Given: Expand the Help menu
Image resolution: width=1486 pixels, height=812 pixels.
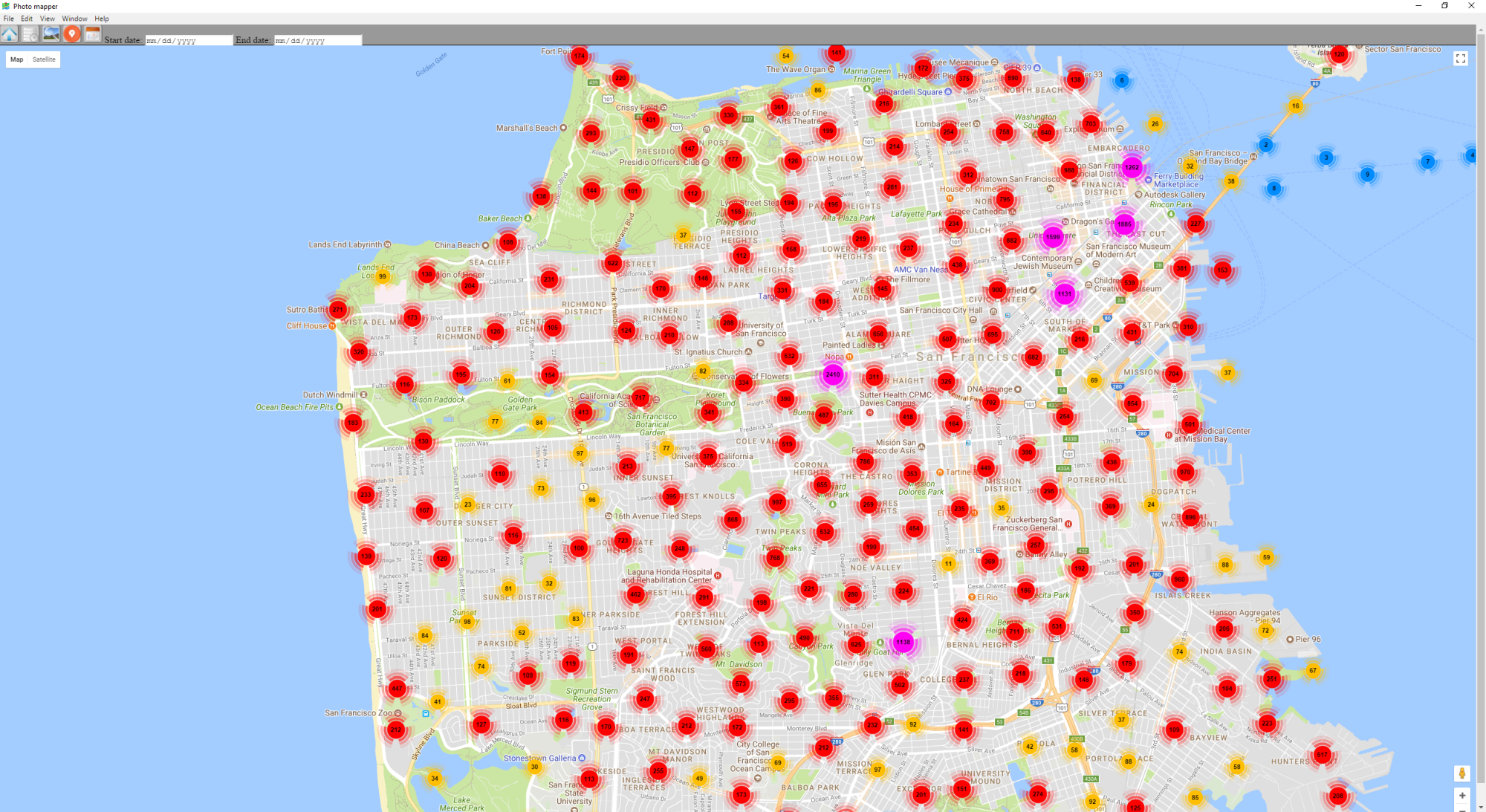Looking at the screenshot, I should 101,19.
